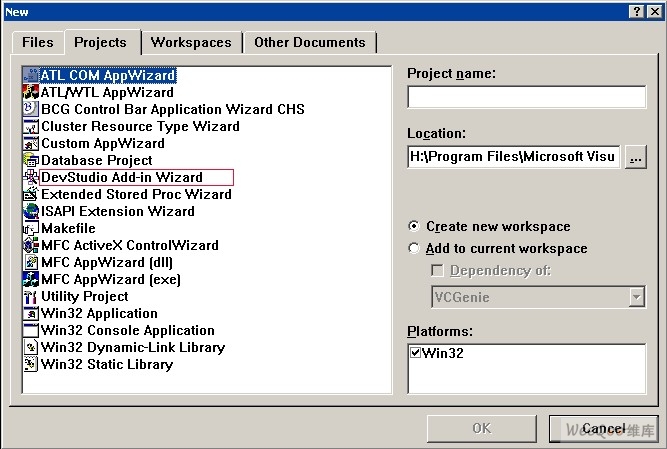Click the MFC ActiveX ControlWizard icon
This screenshot has height=449, width=667.
click(31, 245)
